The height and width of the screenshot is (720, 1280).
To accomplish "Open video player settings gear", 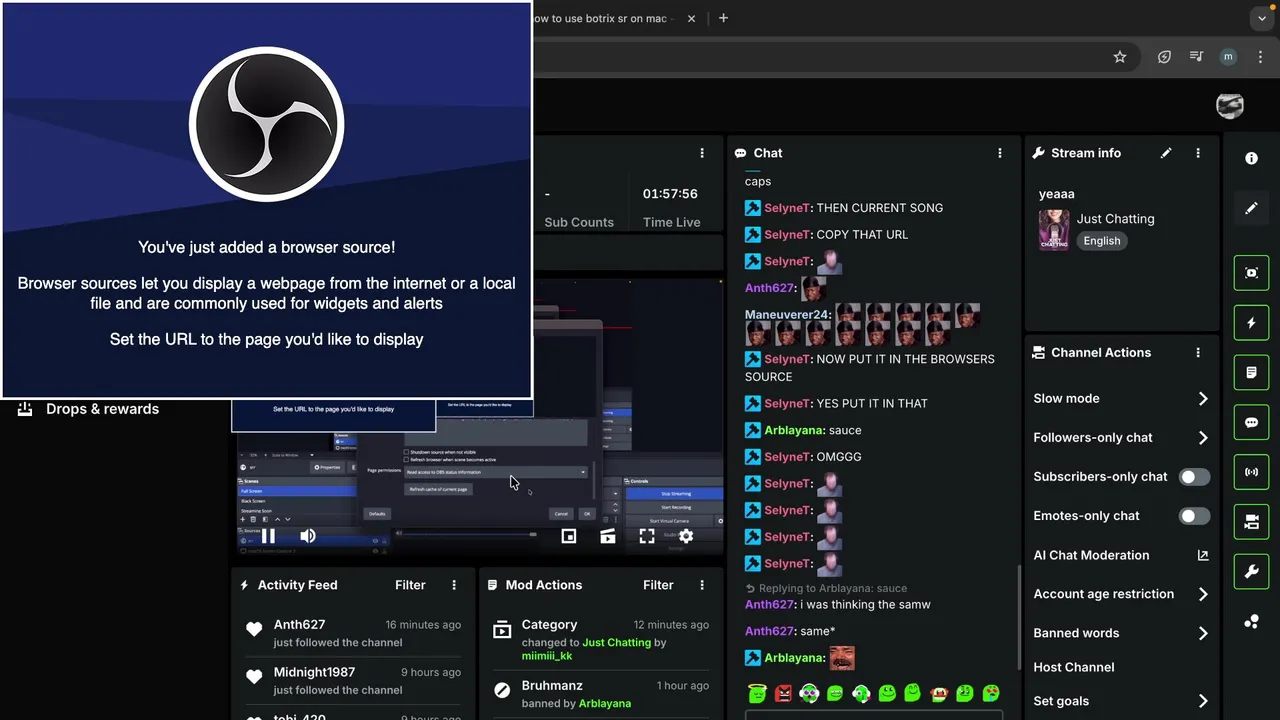I will (686, 536).
